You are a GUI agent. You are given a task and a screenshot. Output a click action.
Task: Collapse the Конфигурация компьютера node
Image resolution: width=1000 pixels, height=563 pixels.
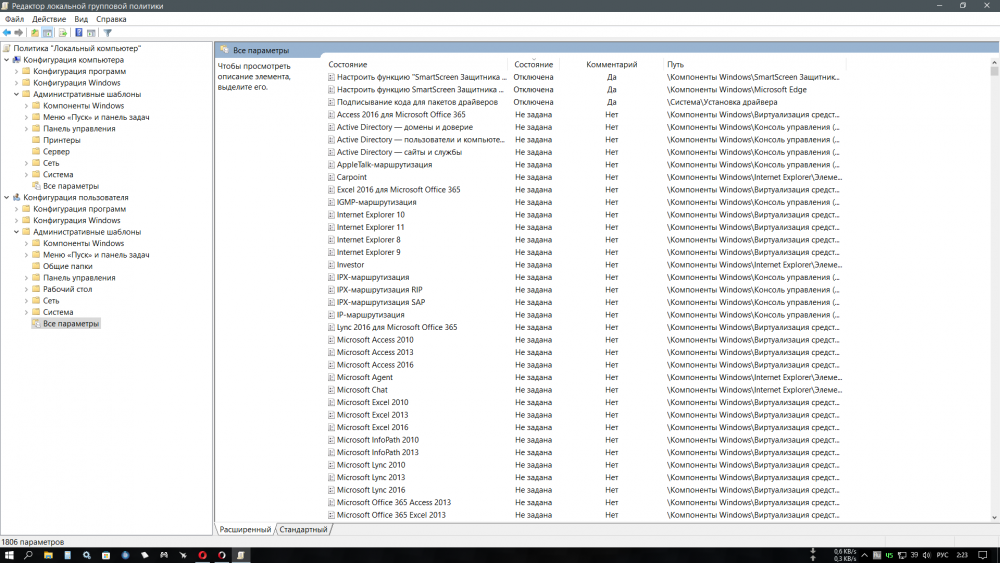(7, 60)
